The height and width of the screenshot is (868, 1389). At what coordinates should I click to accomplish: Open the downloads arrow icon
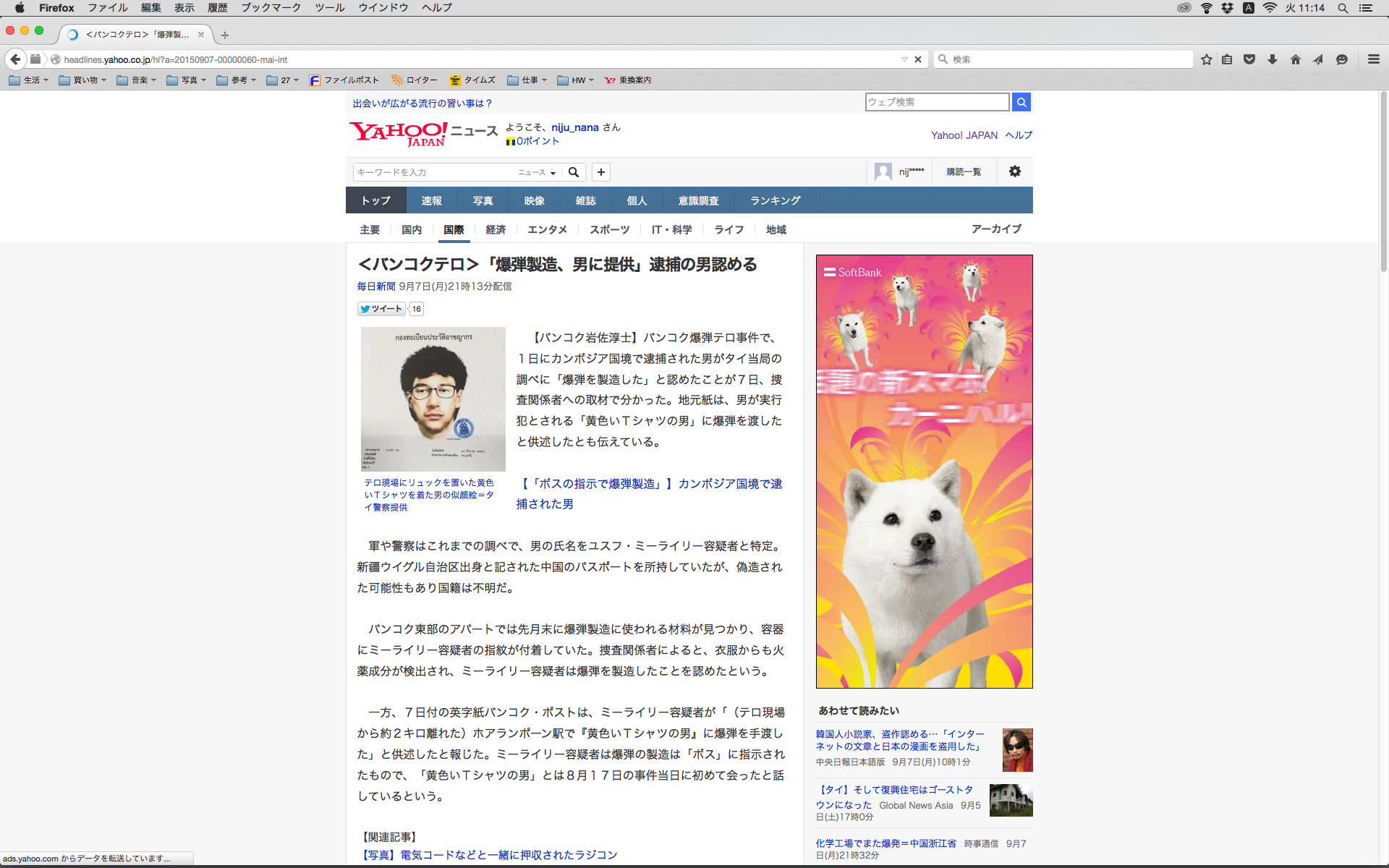tap(1272, 59)
